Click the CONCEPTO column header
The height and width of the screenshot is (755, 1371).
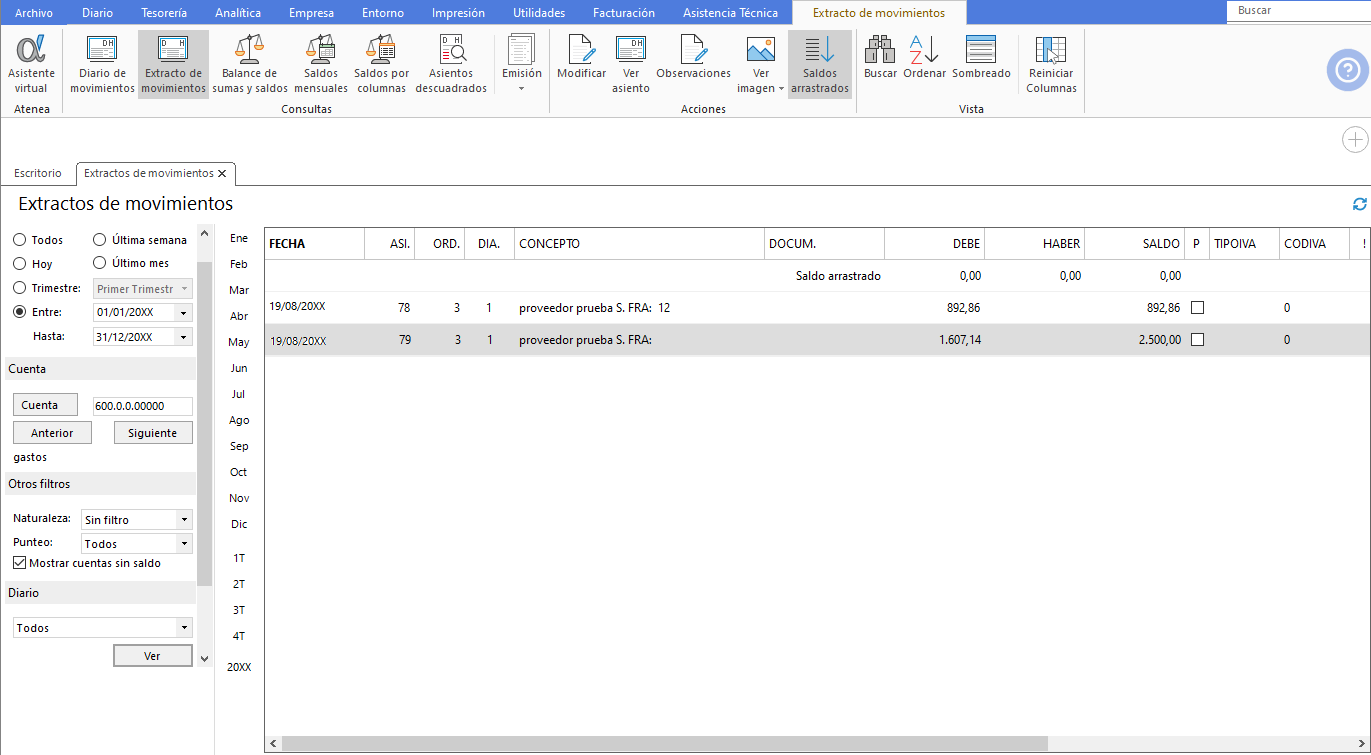pos(639,244)
